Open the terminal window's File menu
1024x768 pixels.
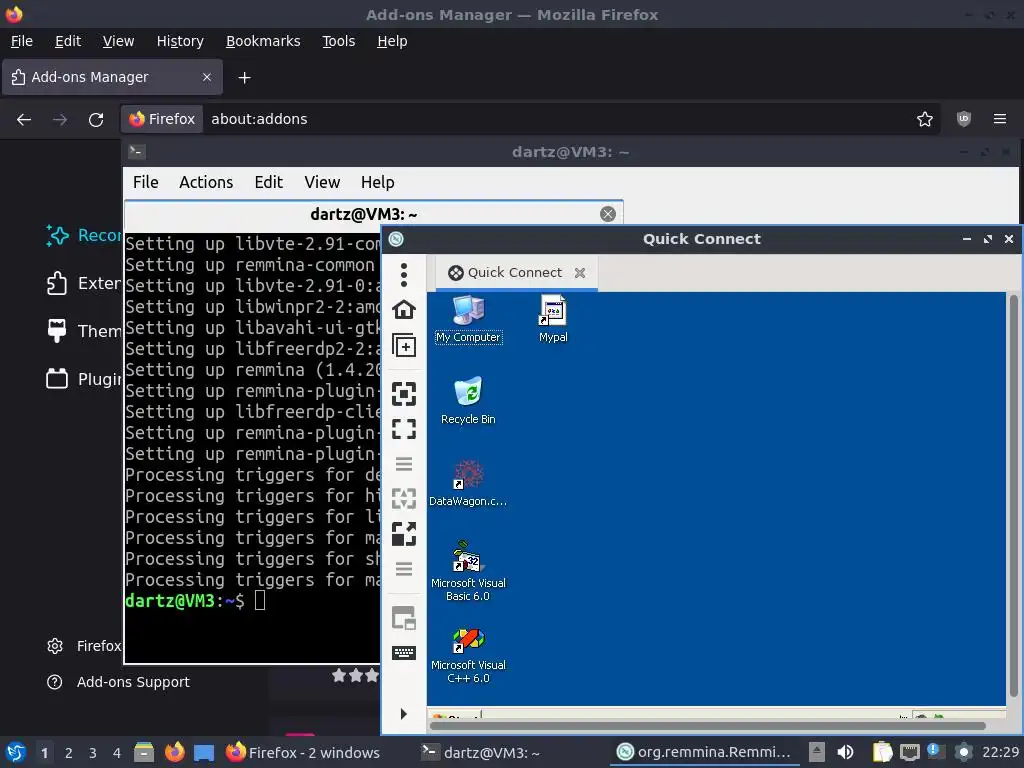point(146,182)
